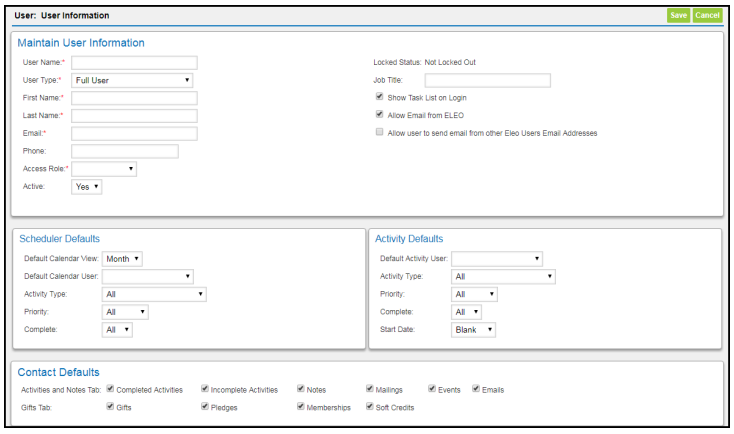Toggle the Gifts checkbox

110,406
